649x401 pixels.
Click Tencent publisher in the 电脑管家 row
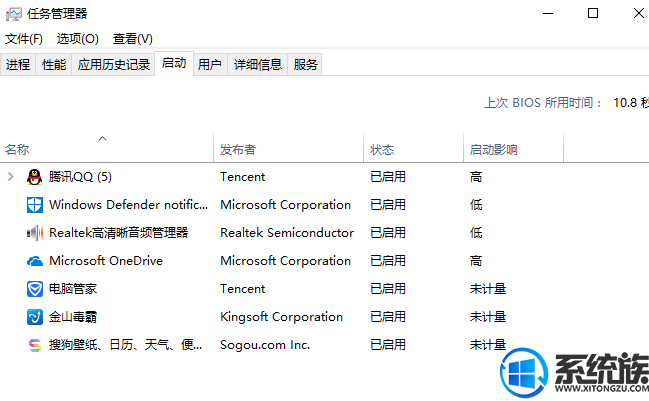click(x=243, y=289)
